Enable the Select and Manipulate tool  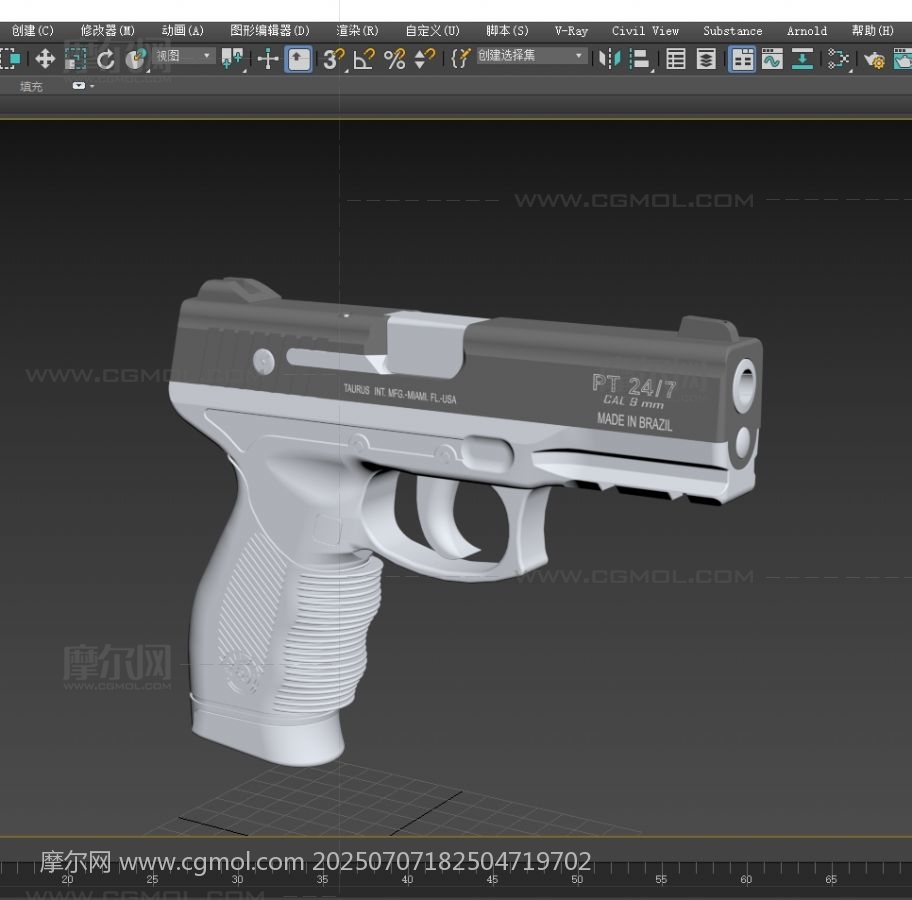click(x=268, y=59)
